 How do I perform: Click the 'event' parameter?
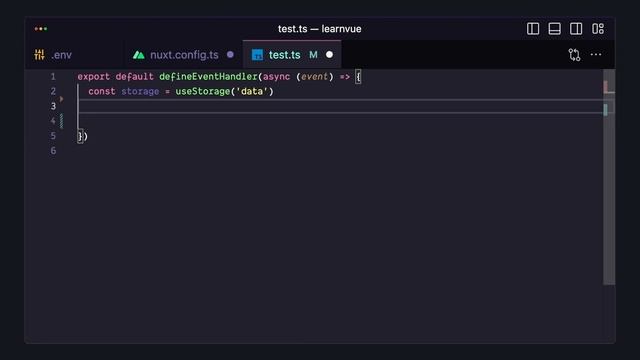point(314,77)
